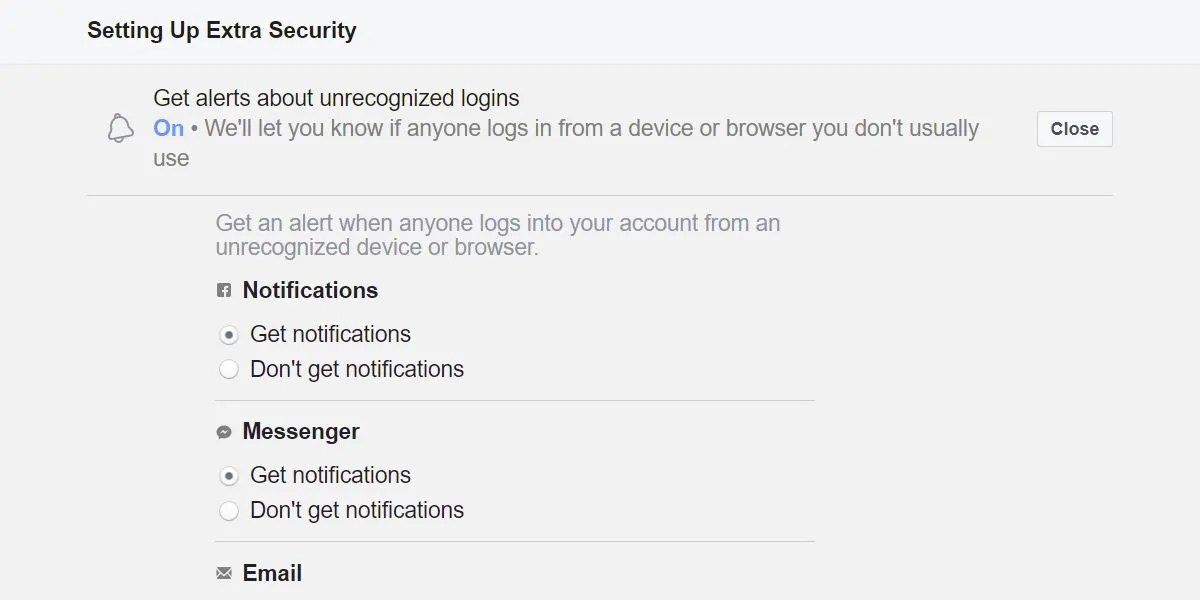Click the Close button
Viewport: 1200px width, 600px height.
coord(1074,128)
